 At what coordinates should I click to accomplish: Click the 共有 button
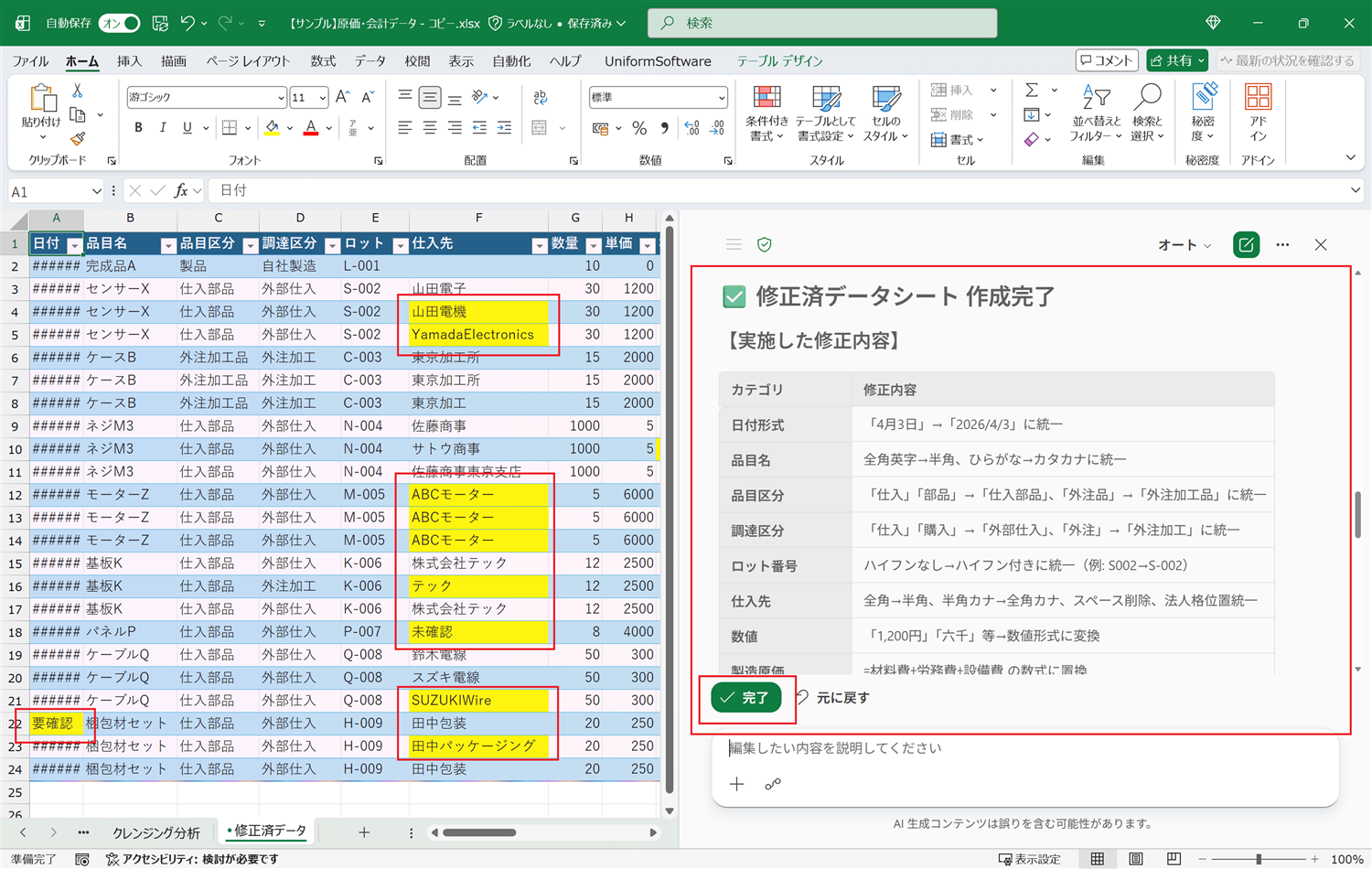[x=1177, y=60]
